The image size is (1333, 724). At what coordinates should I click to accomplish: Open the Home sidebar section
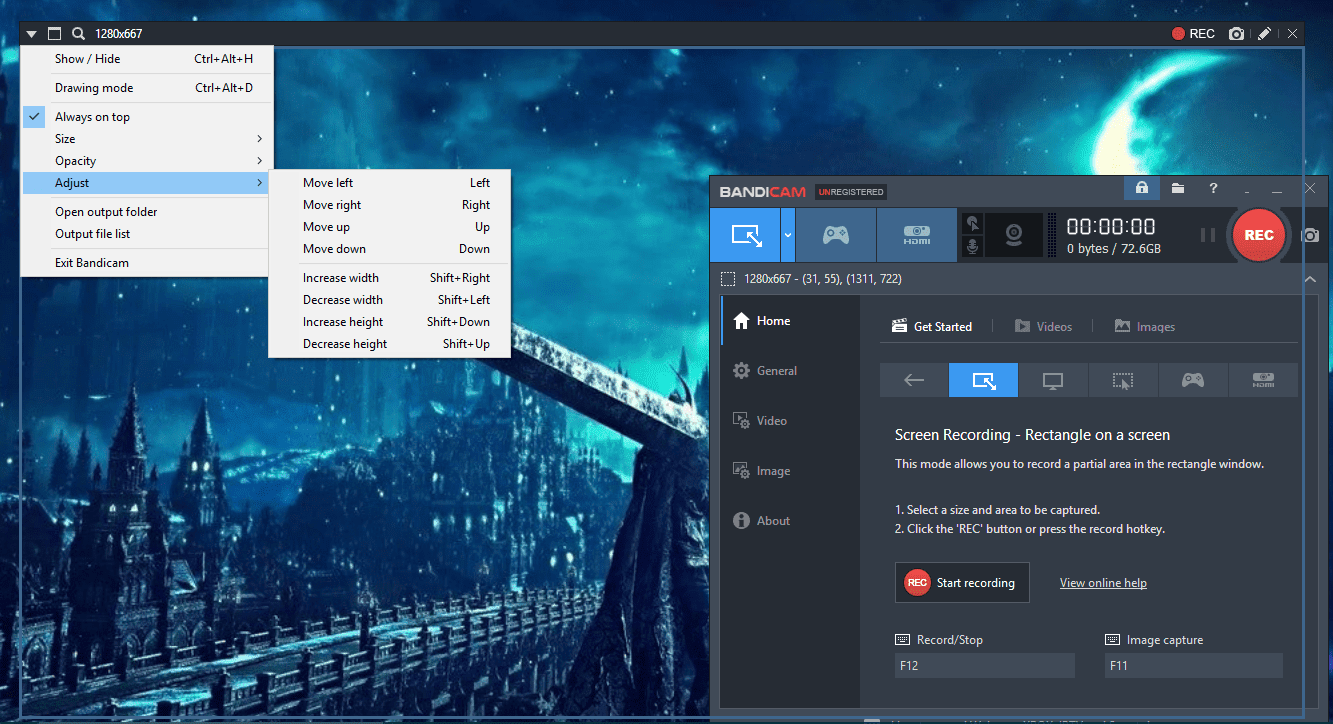coord(790,321)
